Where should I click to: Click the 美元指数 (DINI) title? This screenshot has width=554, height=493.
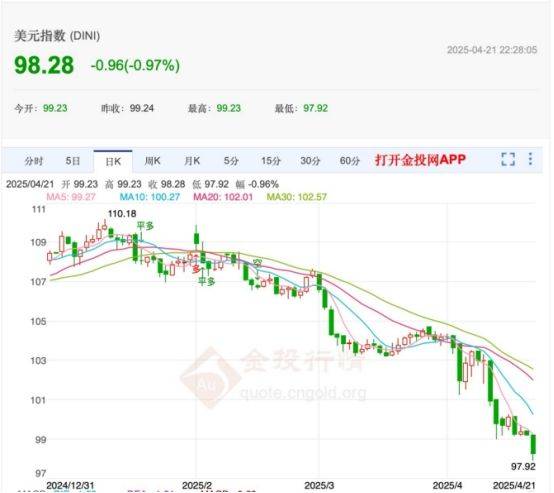[57, 36]
